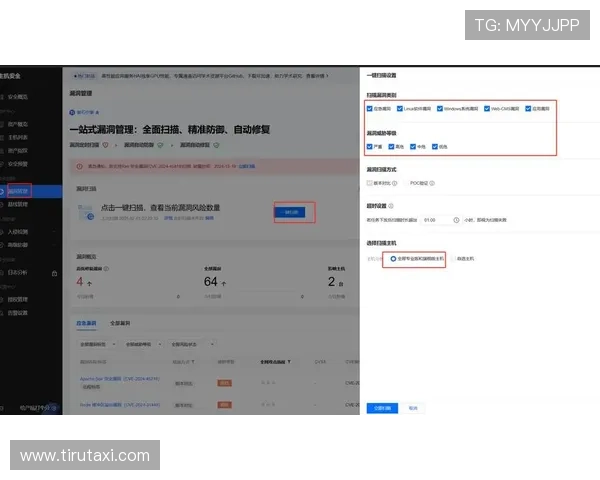Expand 高级防御 in the sidebar
Viewport: 600px width, 480px height.
point(18,245)
